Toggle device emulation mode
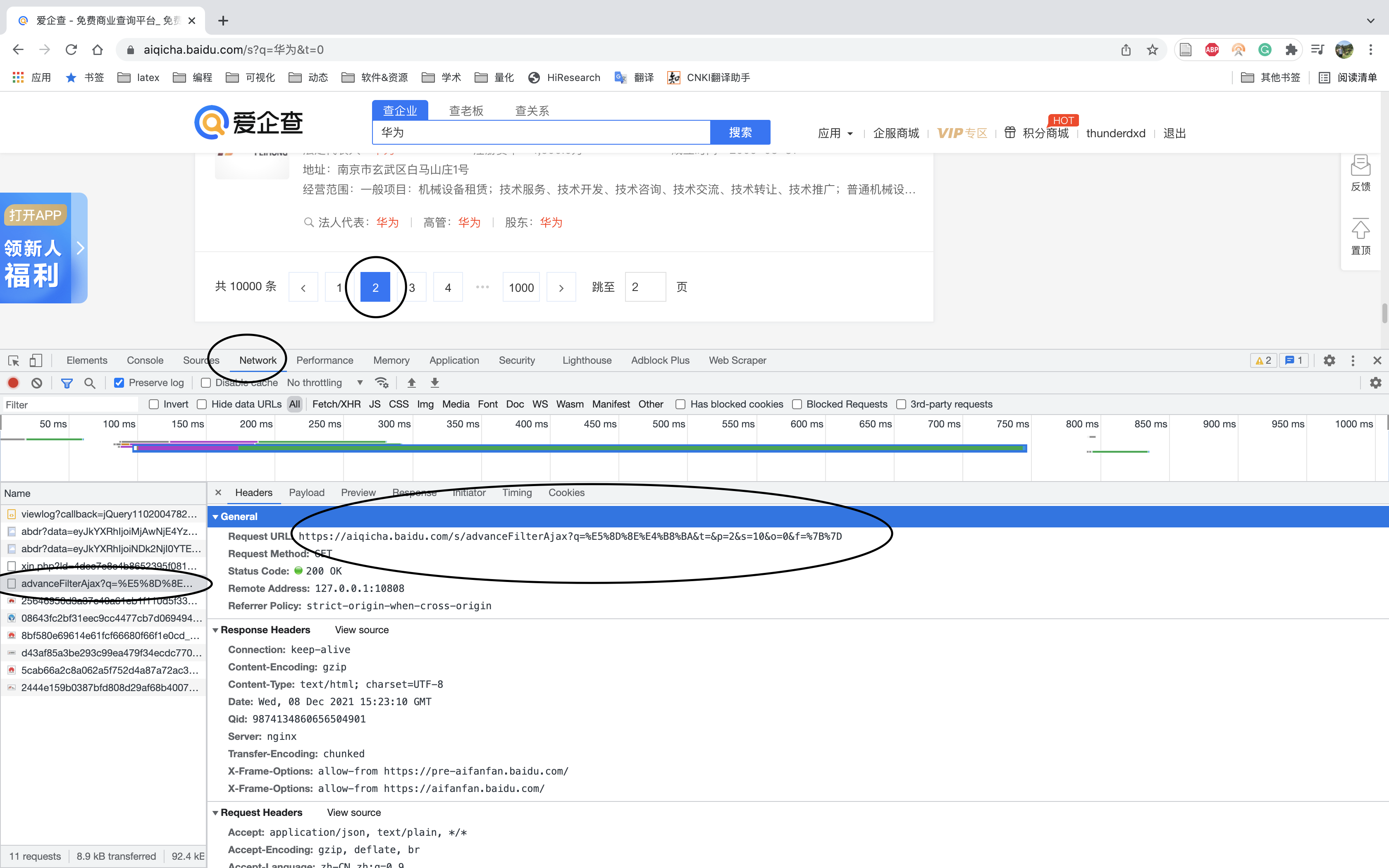This screenshot has height=868, width=1389. point(35,360)
